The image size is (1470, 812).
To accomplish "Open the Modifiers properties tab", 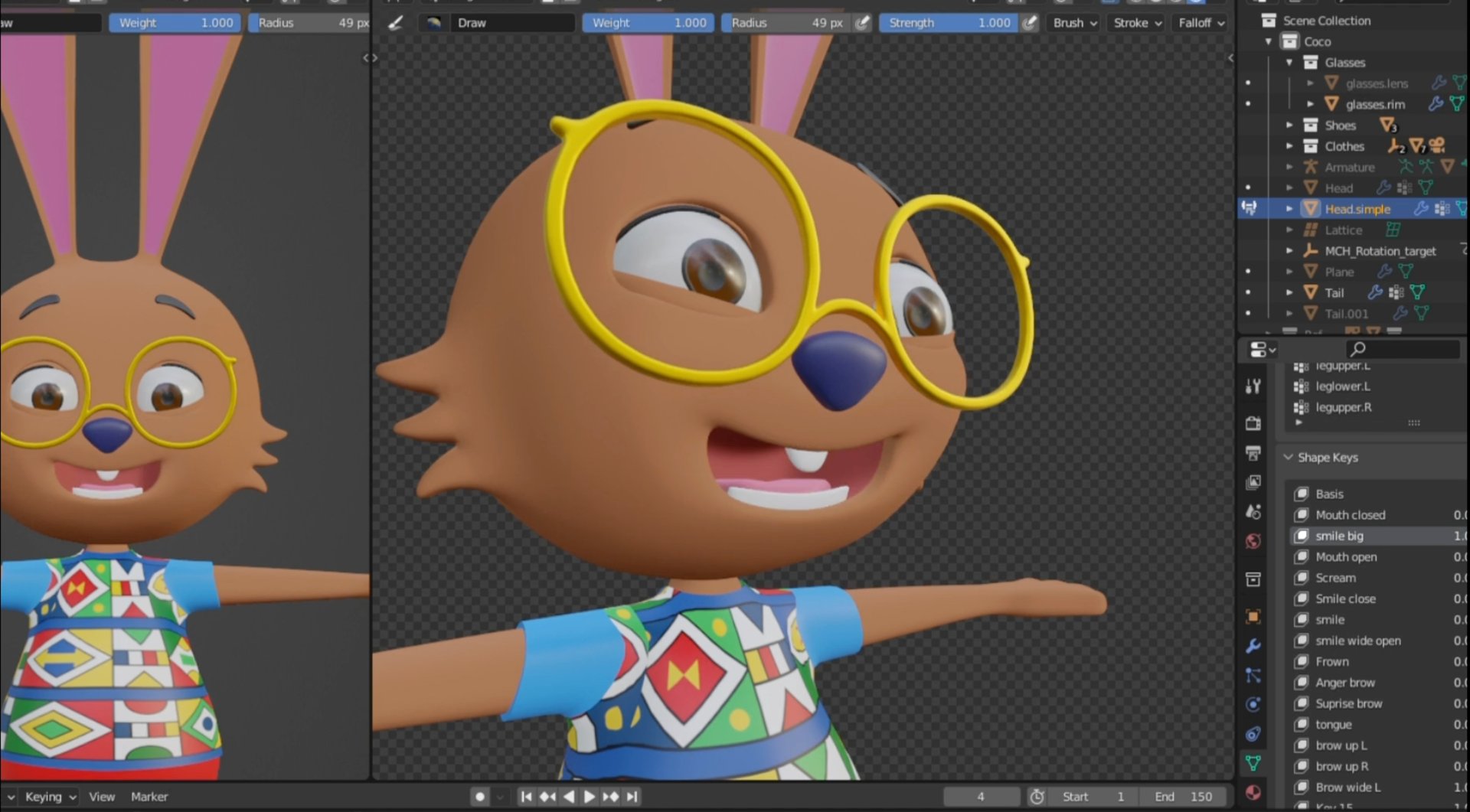I will coord(1253,646).
